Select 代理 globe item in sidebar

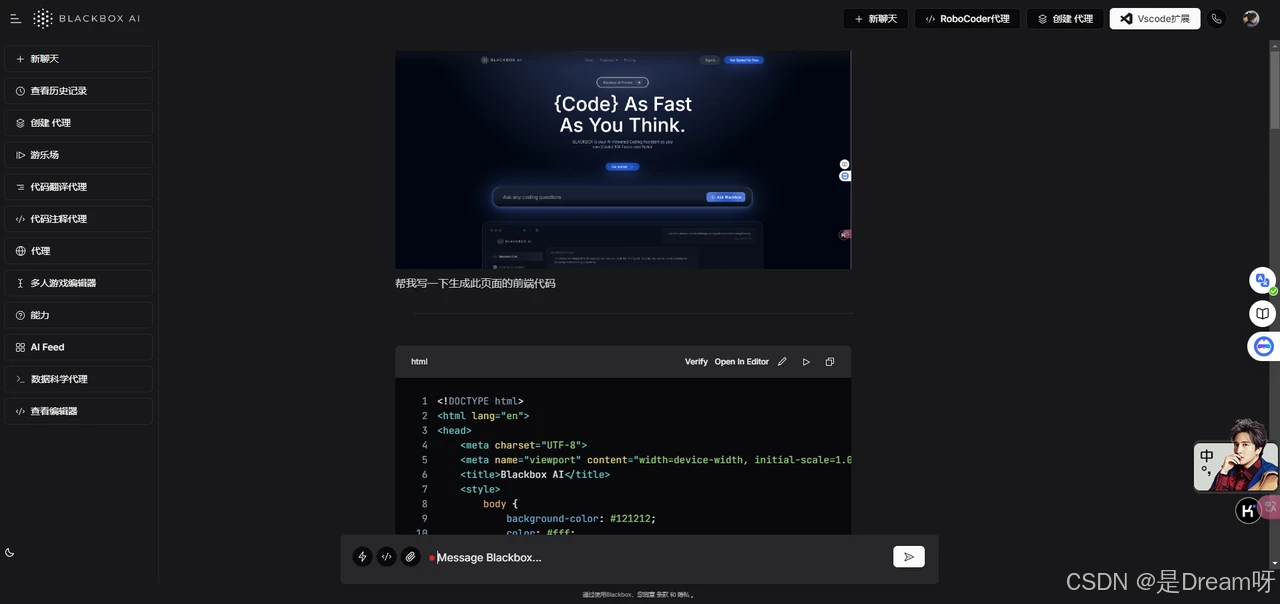coord(79,251)
